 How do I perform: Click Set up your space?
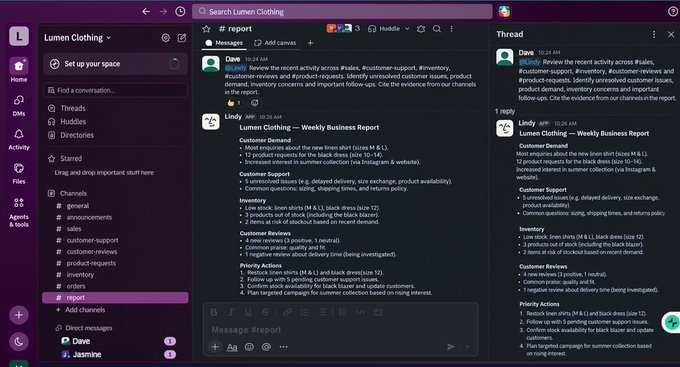115,64
